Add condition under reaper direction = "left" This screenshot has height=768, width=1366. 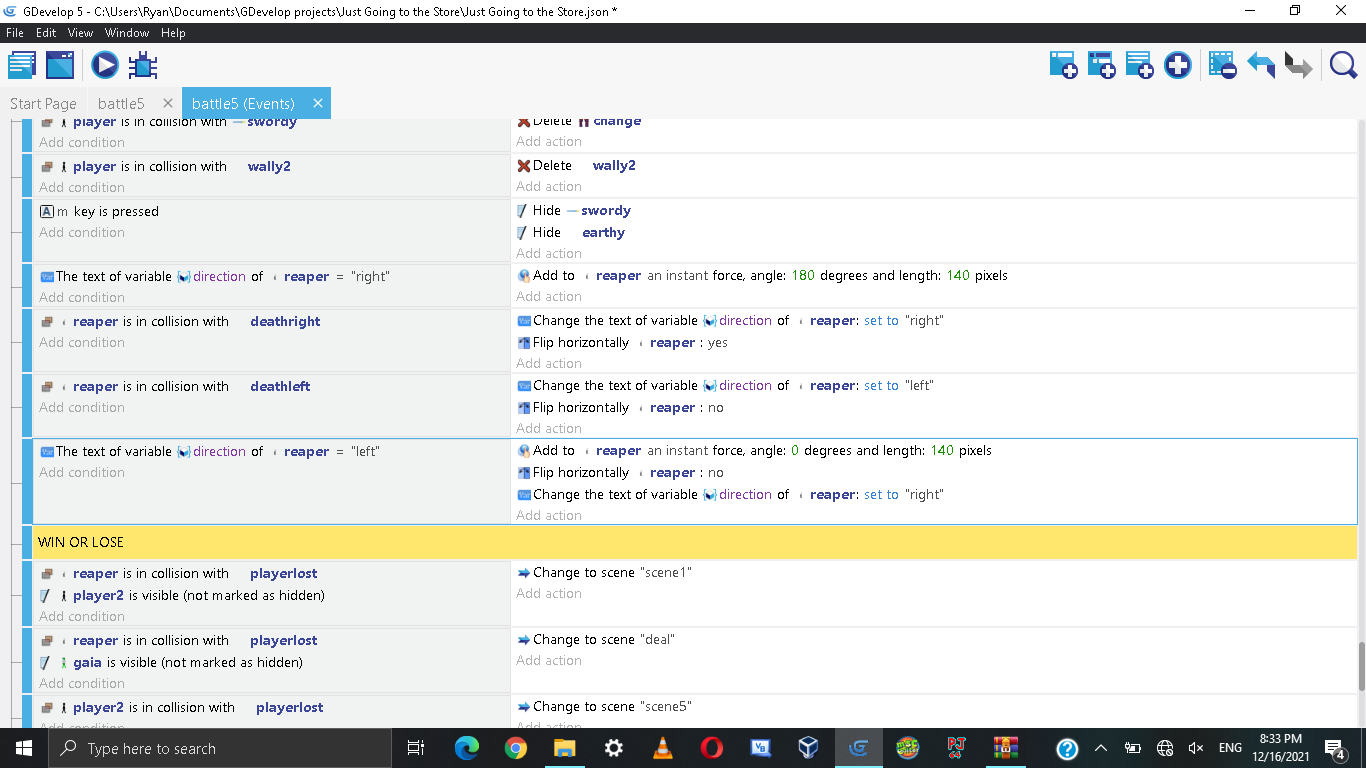pos(82,472)
